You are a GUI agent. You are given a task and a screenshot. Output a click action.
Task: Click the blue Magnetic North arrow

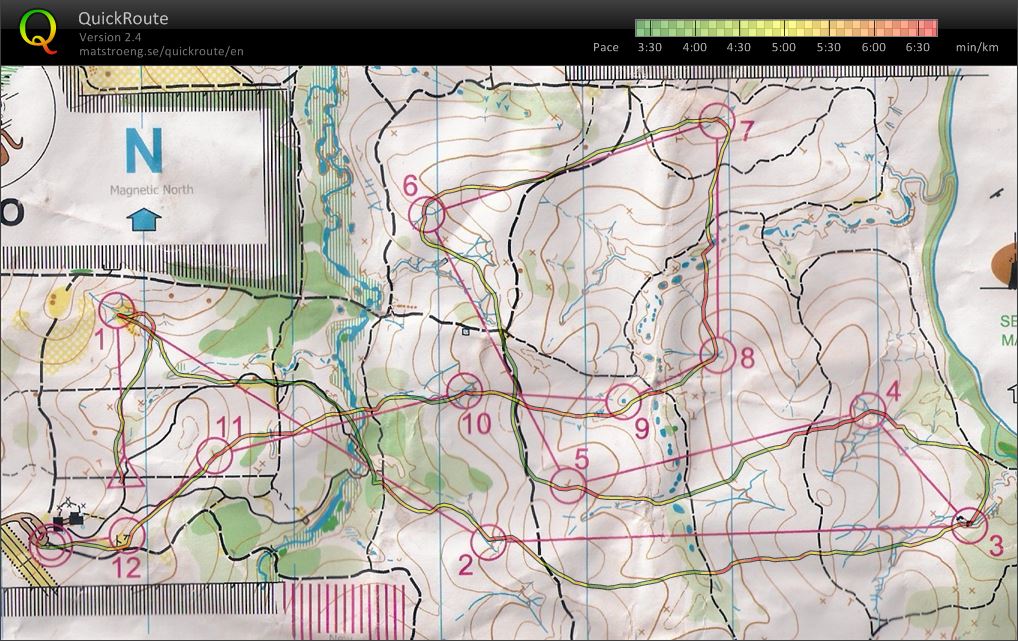[146, 219]
